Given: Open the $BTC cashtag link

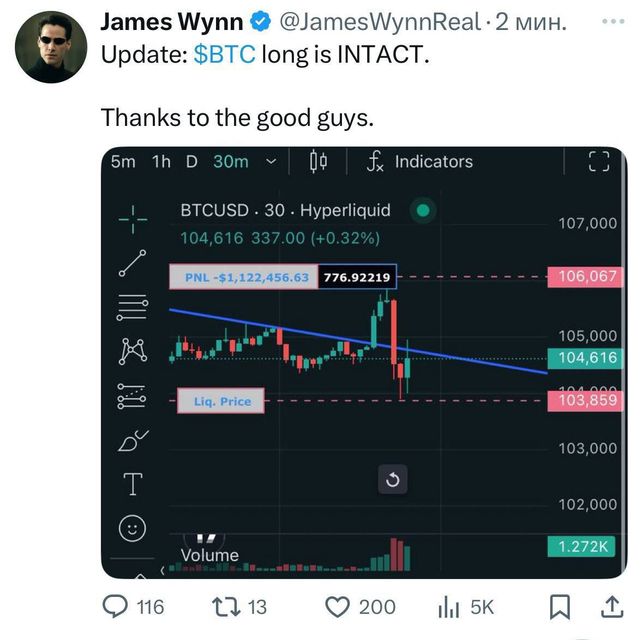Looking at the screenshot, I should point(225,54).
